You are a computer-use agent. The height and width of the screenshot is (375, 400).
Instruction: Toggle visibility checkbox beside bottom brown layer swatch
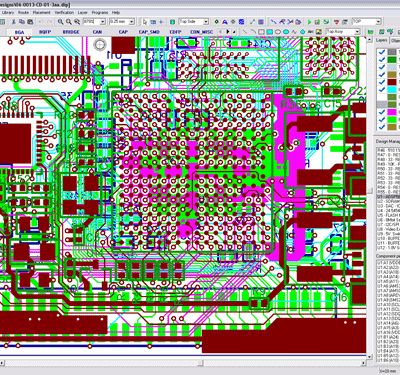pos(382,127)
